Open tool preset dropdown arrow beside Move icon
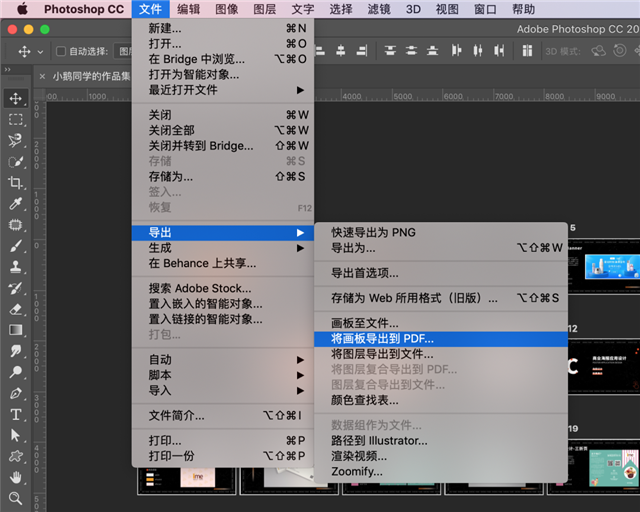 [40, 52]
